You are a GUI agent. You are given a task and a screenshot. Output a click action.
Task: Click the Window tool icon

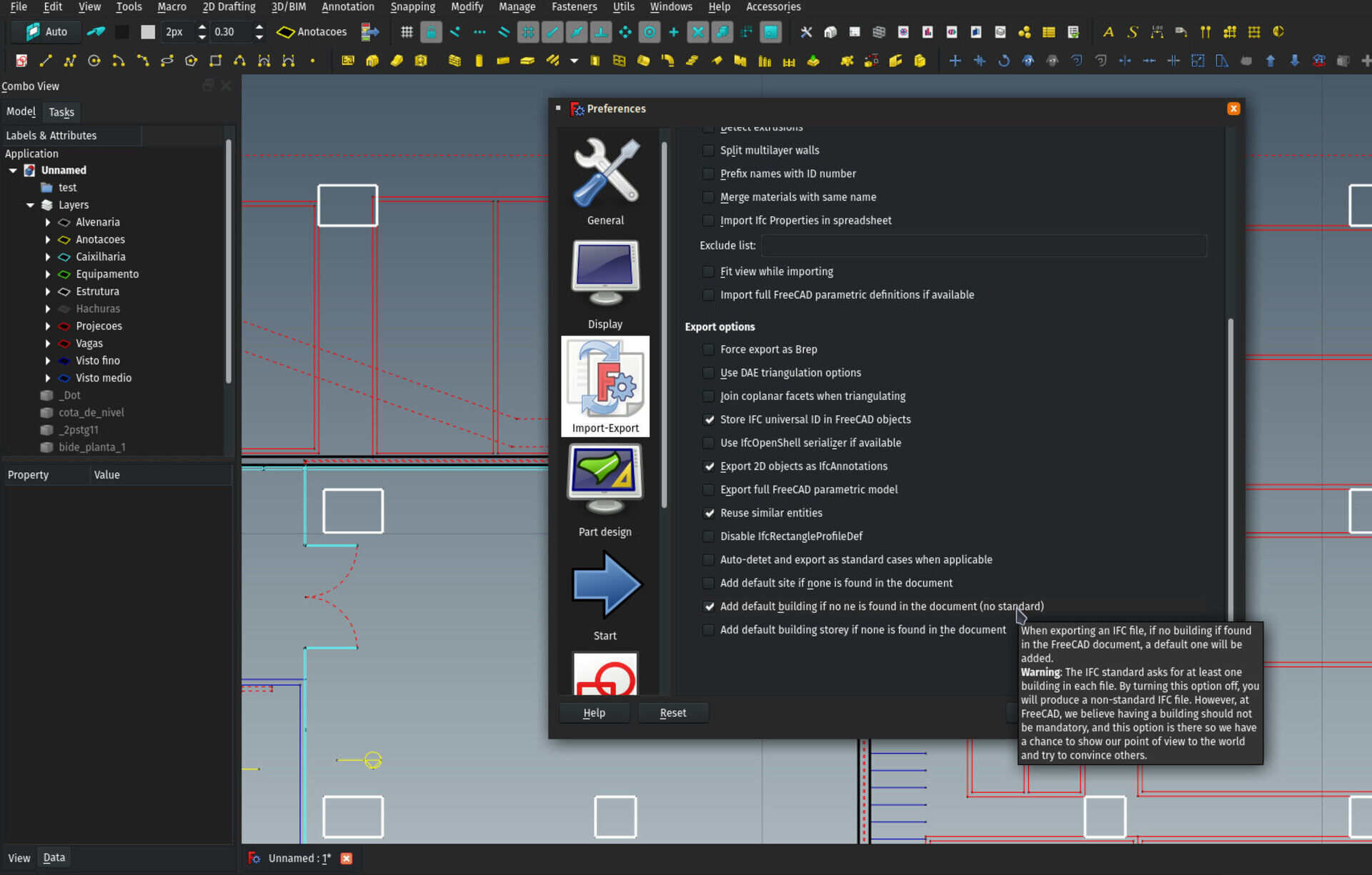click(x=619, y=61)
